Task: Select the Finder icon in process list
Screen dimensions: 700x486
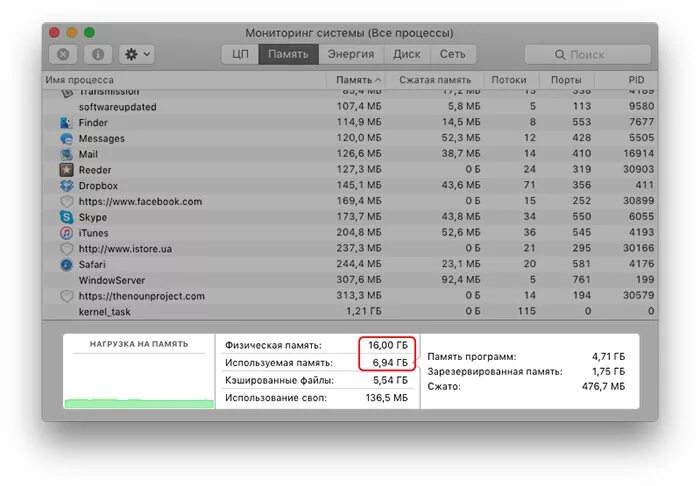Action: click(66, 123)
